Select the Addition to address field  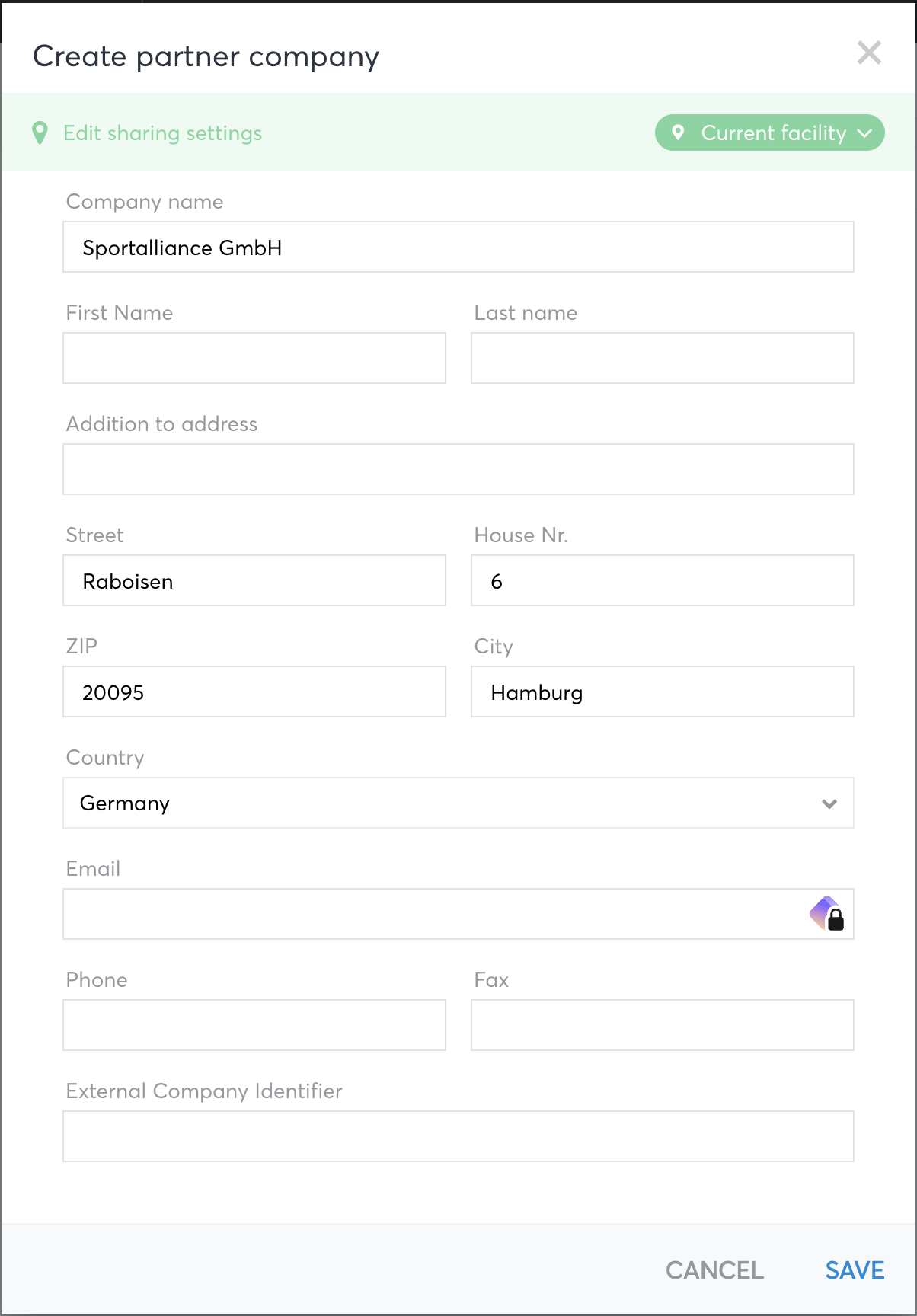(x=458, y=469)
